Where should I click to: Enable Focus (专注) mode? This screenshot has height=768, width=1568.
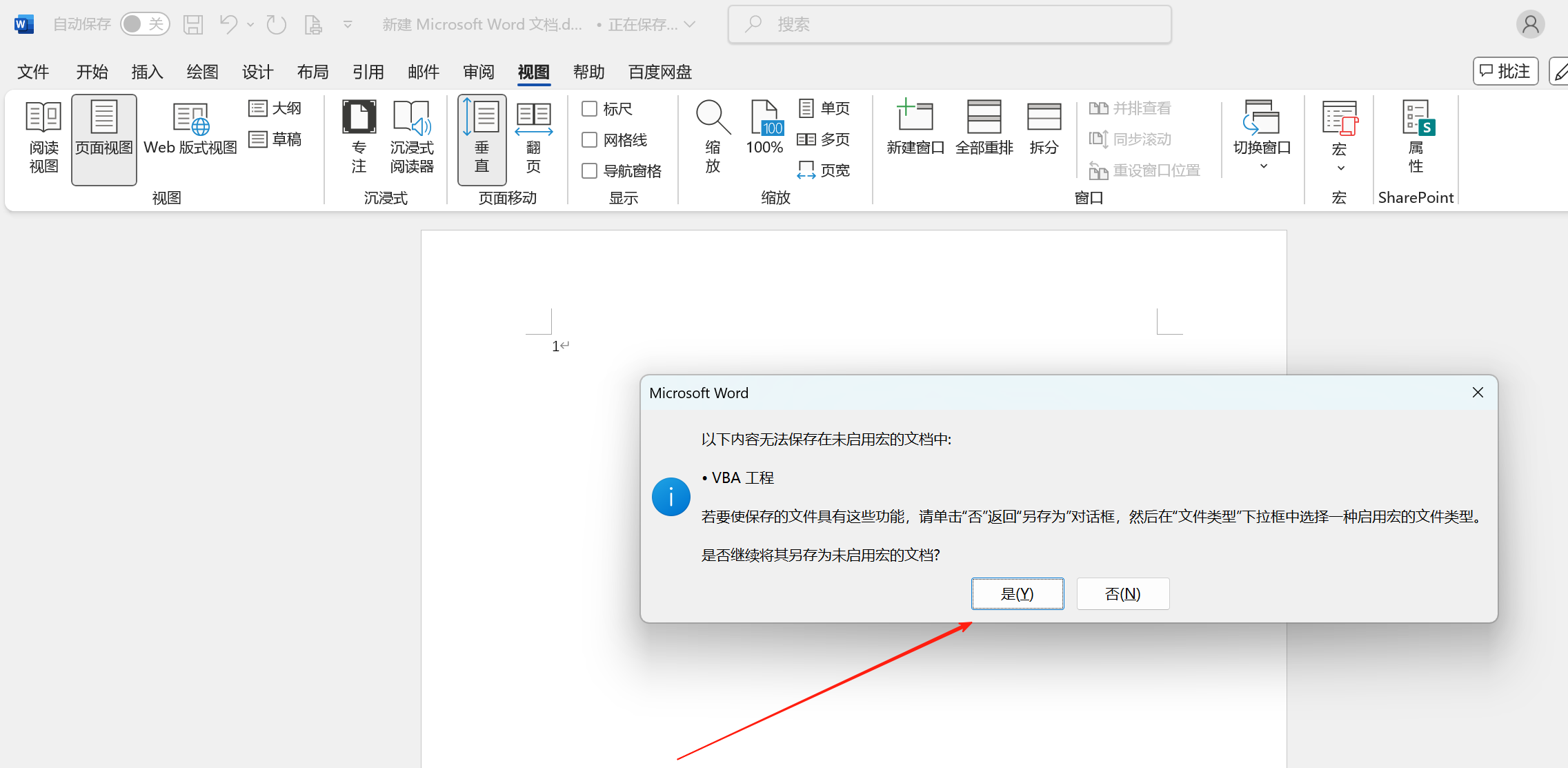click(x=359, y=138)
